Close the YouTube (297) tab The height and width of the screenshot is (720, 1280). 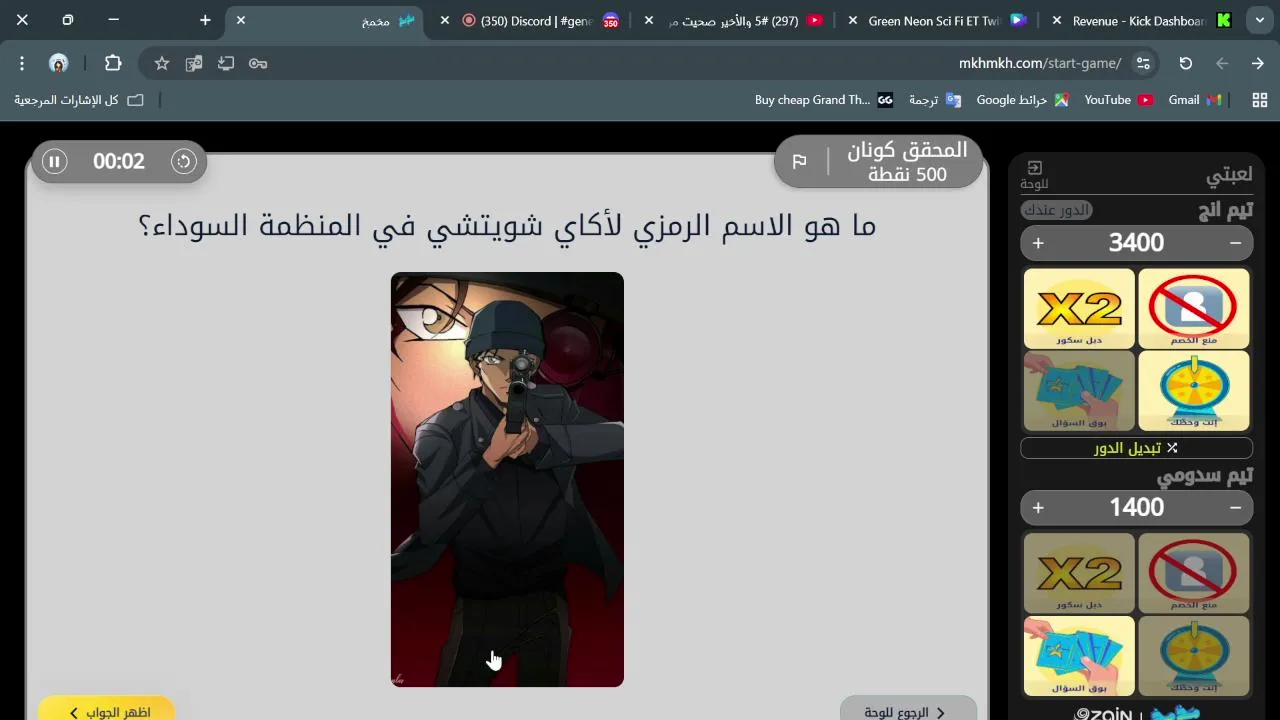point(649,20)
